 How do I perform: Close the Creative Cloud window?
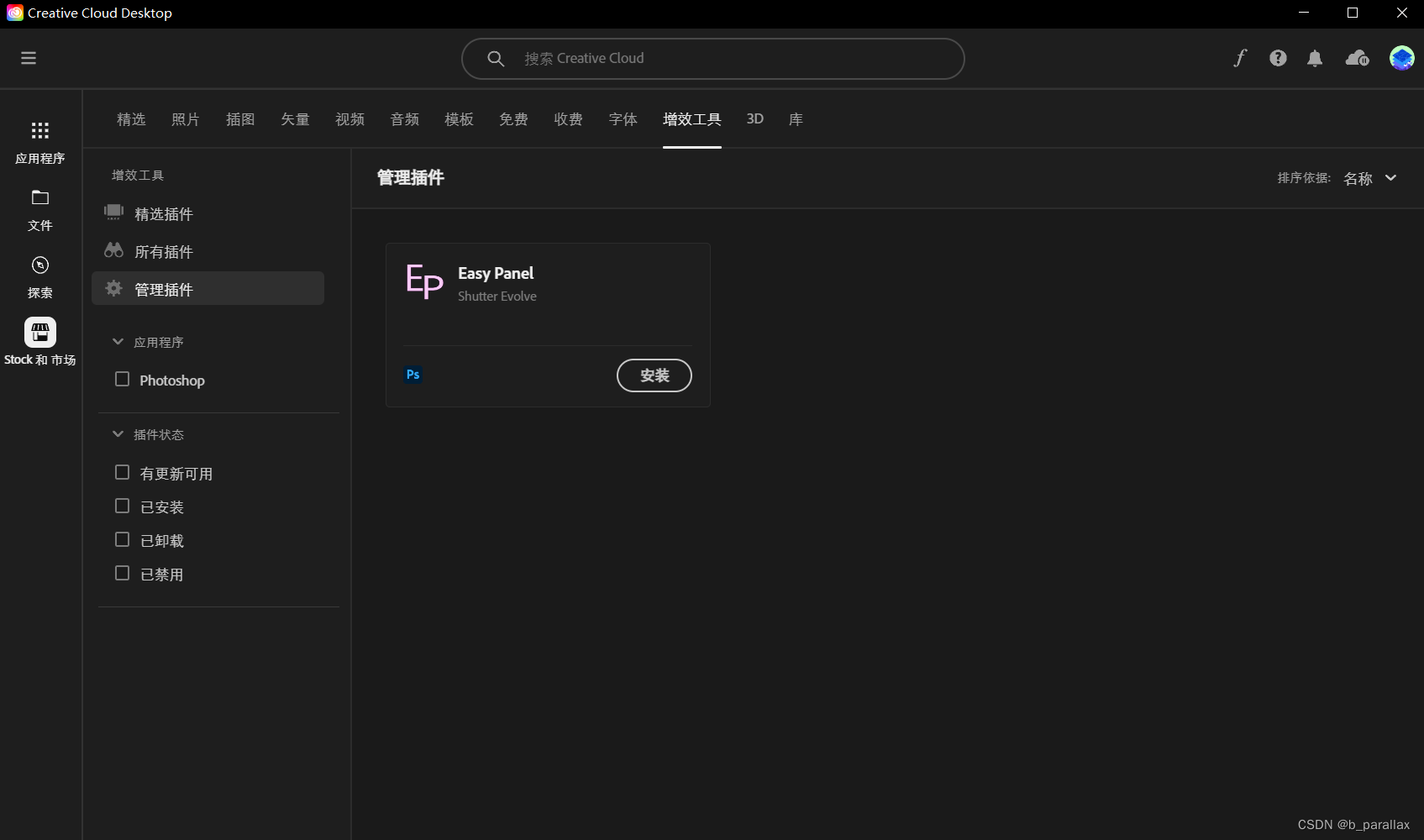coord(1401,13)
